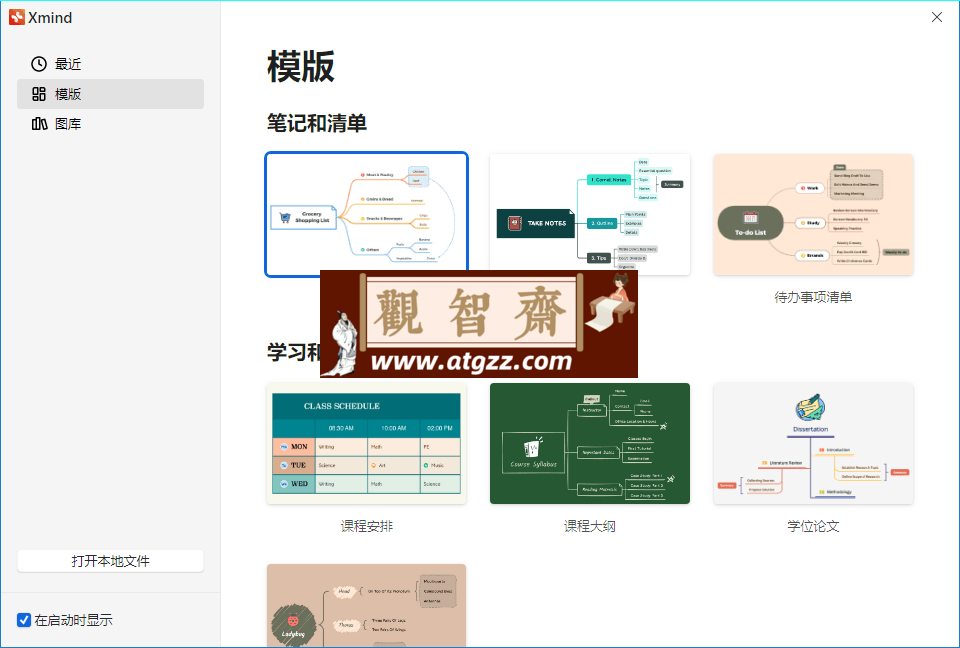
Task: Open the 图库 (Gallery) section
Action: [x=110, y=124]
